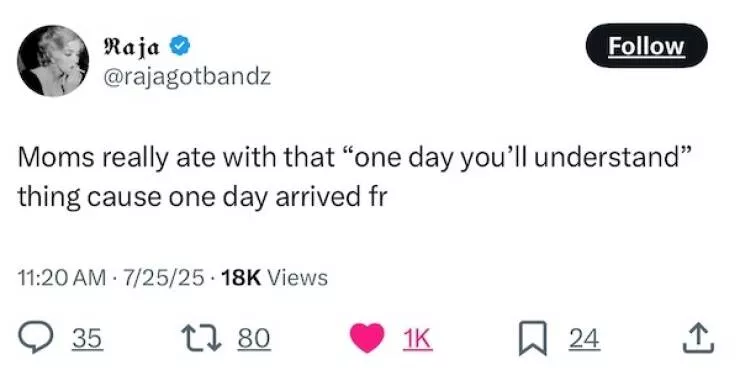
Task: Open Raja's profile picture
Action: click(53, 60)
